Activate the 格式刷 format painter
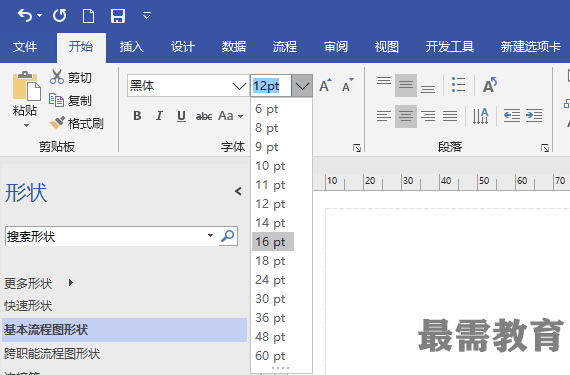This screenshot has height=375, width=570. tap(77, 123)
